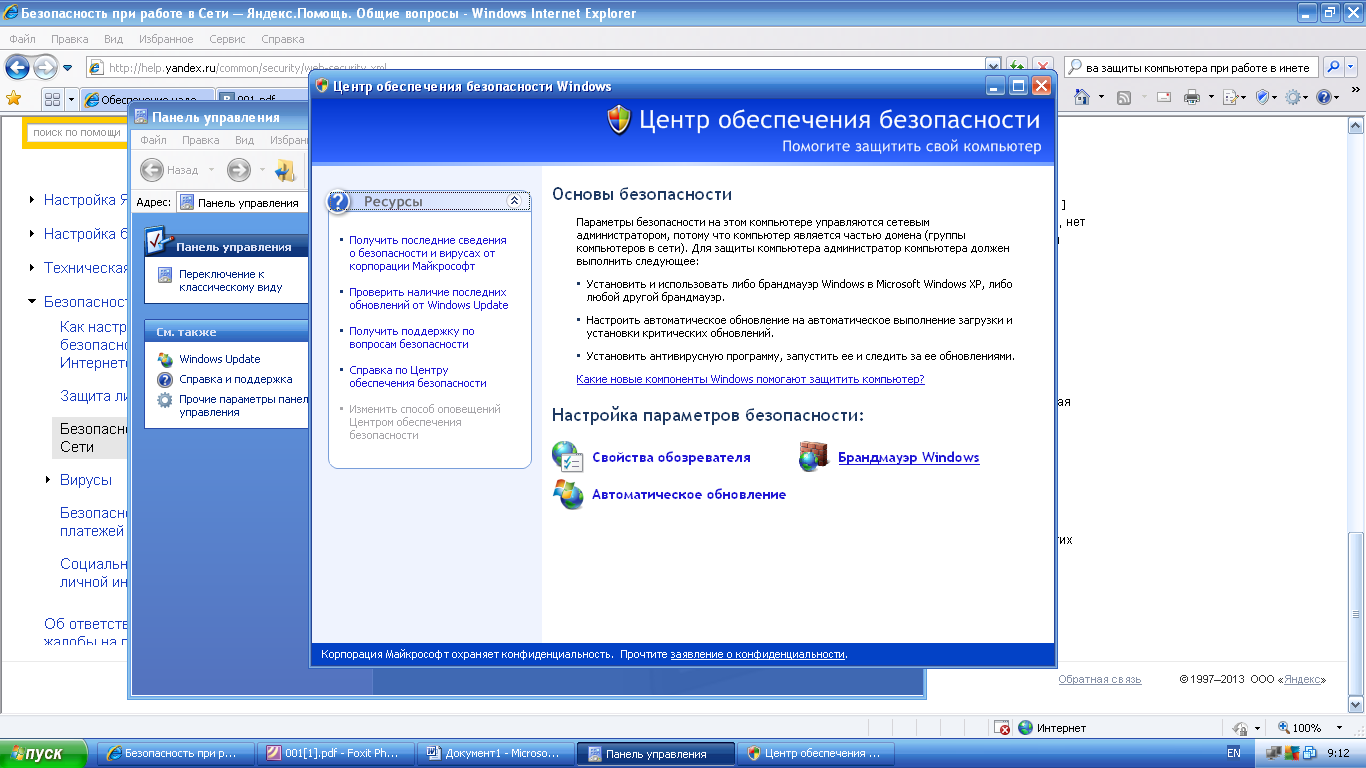Open Справка и поддержка in См. также
Image resolution: width=1366 pixels, height=768 pixels.
(235, 379)
